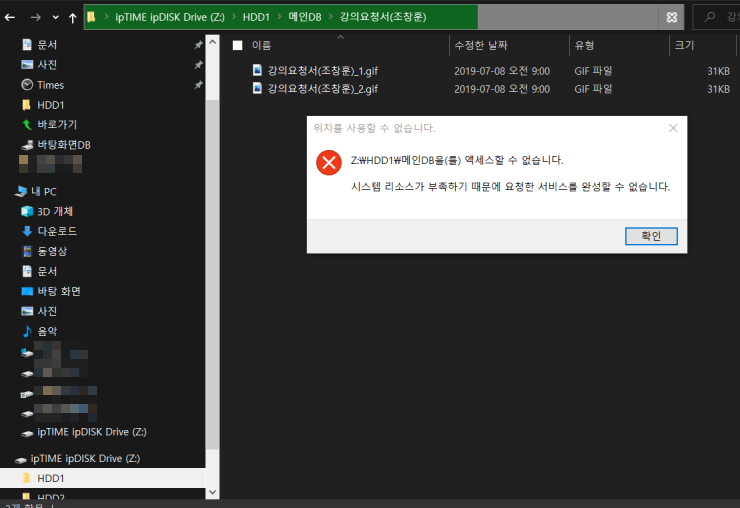Viewport: 740px width, 508px height.
Task: Open recent locations dropdown arrow
Action: [56, 17]
